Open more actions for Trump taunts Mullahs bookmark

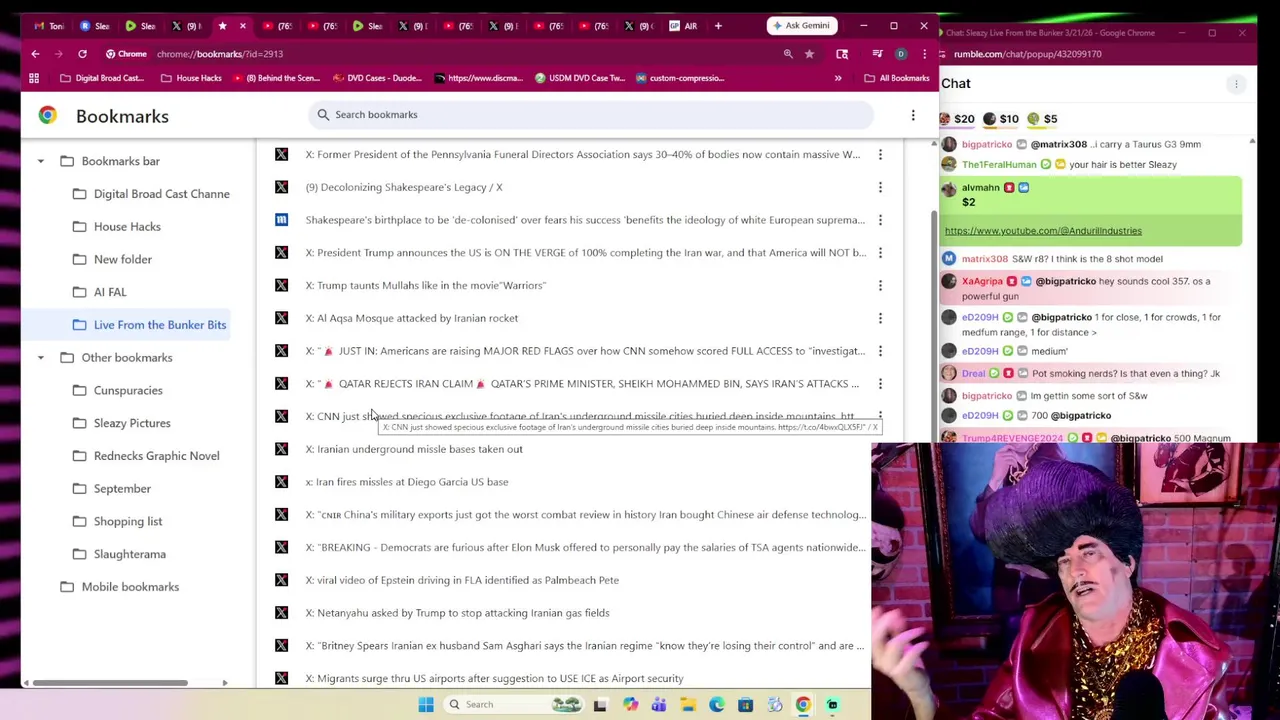coord(880,285)
